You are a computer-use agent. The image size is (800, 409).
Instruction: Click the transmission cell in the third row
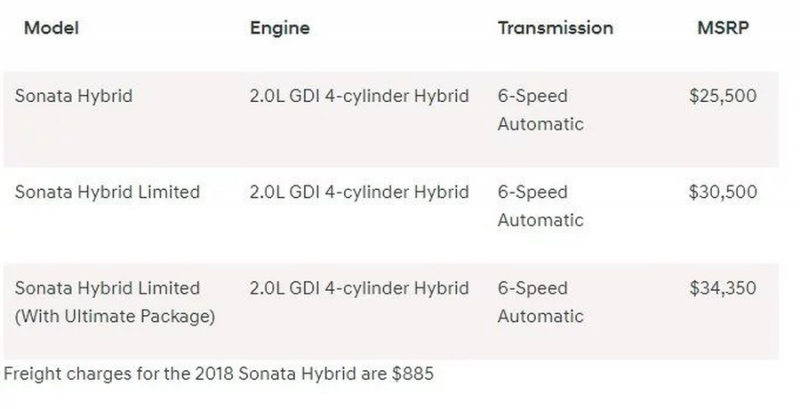(540, 301)
